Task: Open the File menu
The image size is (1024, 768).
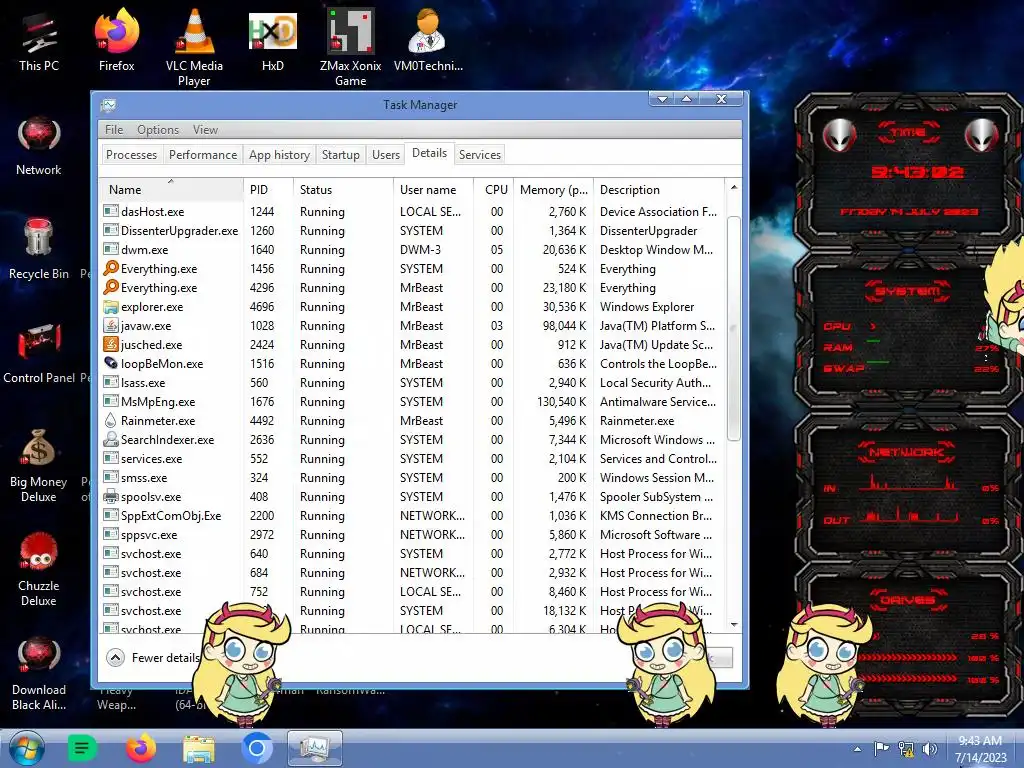Action: point(114,130)
